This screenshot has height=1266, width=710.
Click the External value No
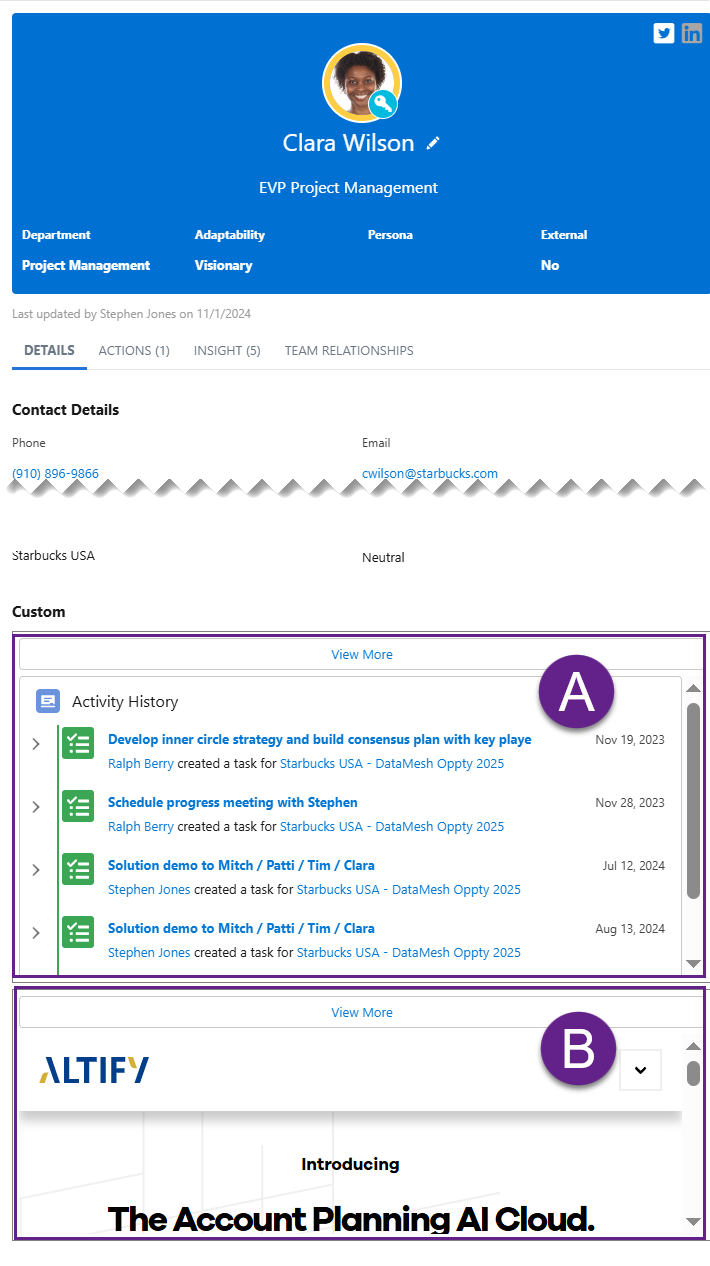pos(550,266)
